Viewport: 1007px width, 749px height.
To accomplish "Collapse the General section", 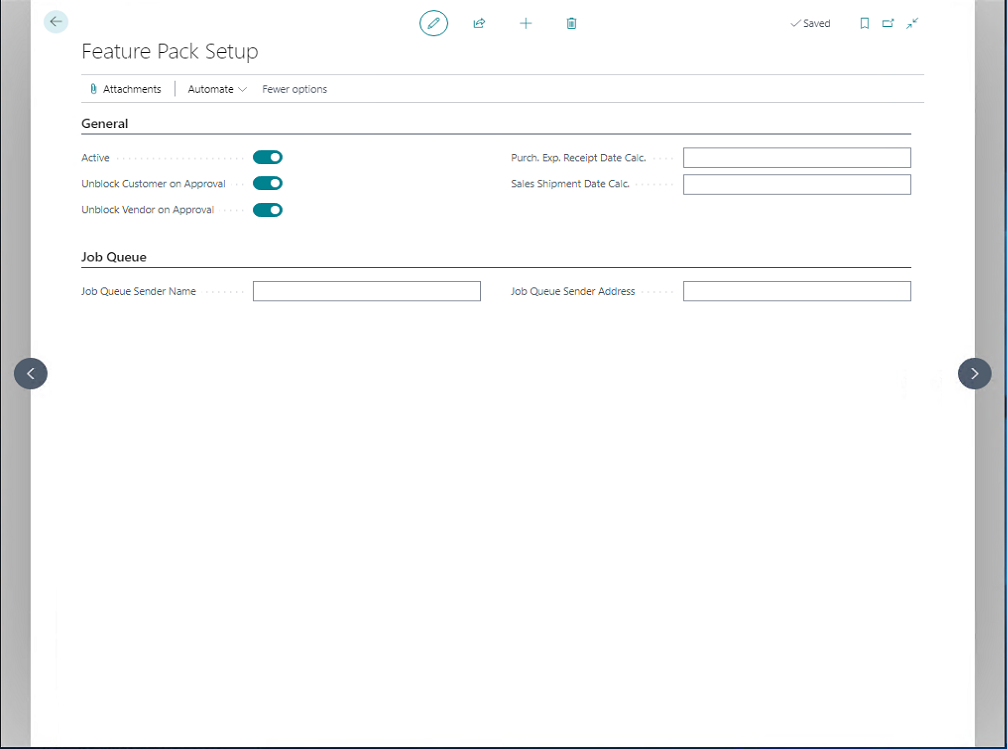I will (x=104, y=124).
